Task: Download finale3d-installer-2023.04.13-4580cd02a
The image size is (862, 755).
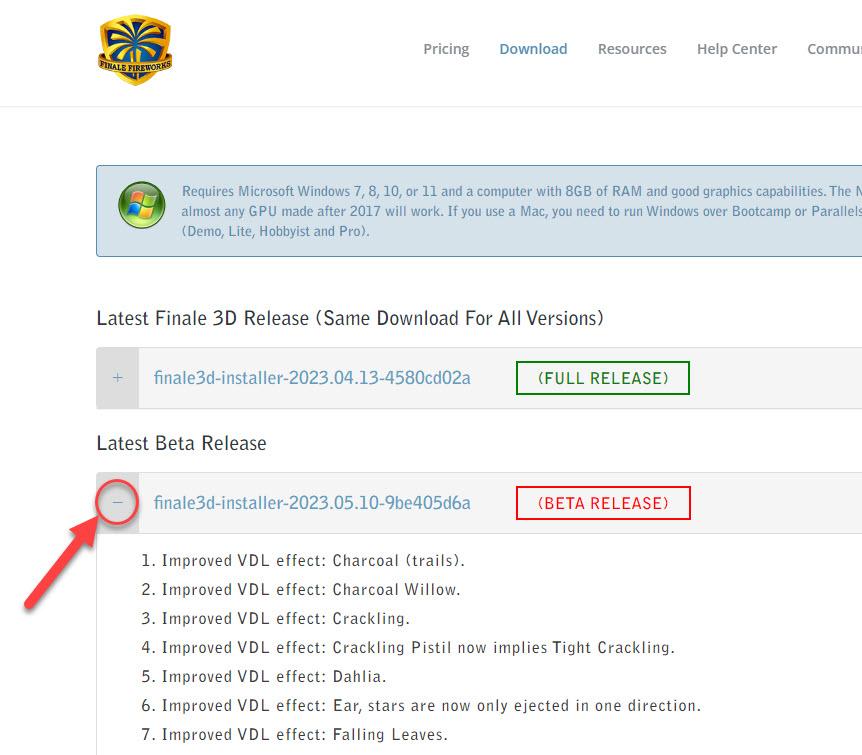Action: point(312,378)
